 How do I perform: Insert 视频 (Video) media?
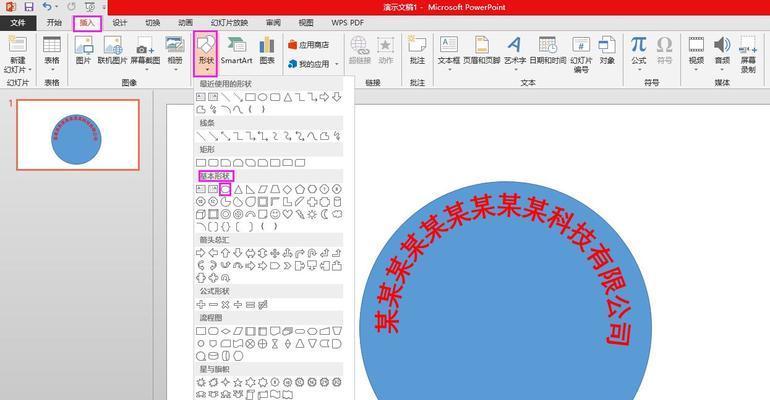(x=696, y=53)
